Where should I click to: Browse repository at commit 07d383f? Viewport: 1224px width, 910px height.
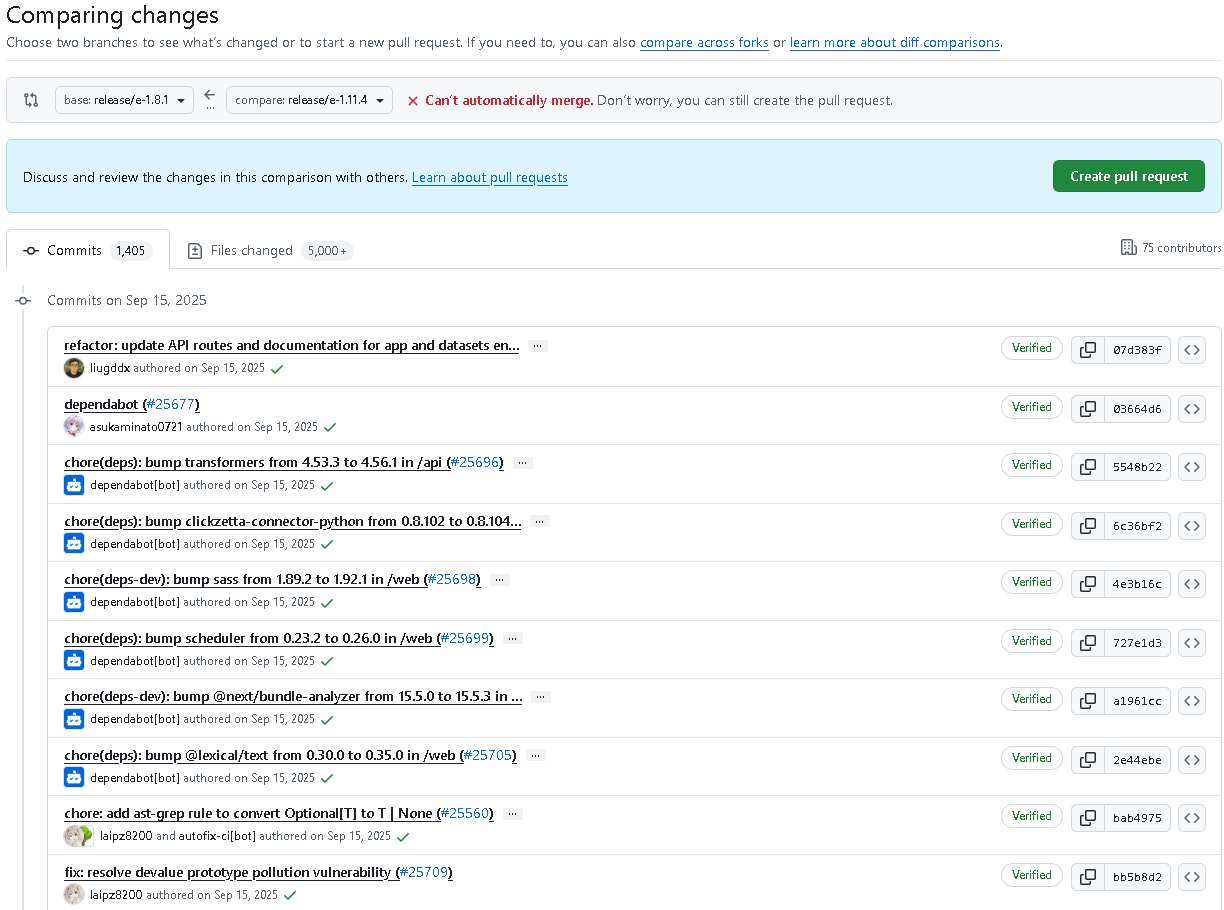1192,350
